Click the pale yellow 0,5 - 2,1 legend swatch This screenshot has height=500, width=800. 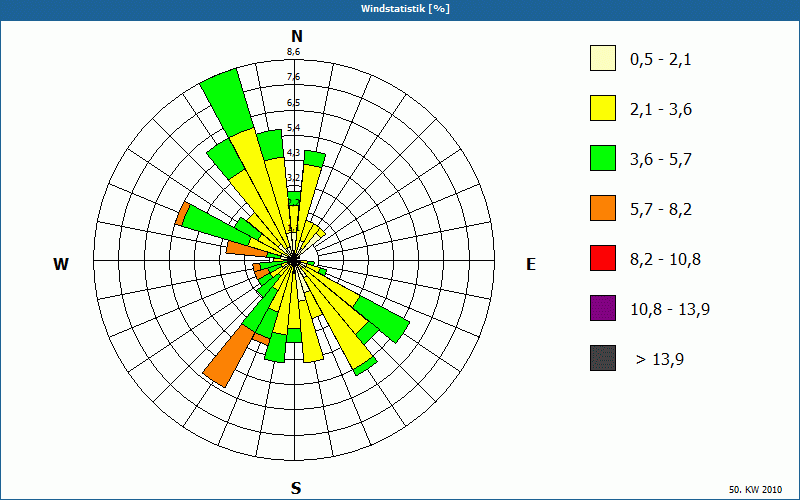[603, 58]
